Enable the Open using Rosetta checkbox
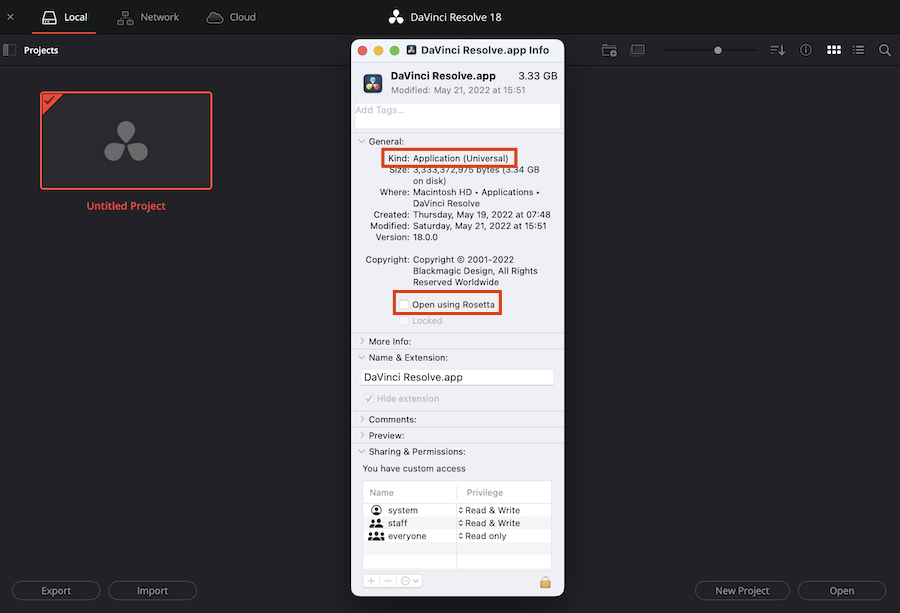900x613 pixels. 404,305
